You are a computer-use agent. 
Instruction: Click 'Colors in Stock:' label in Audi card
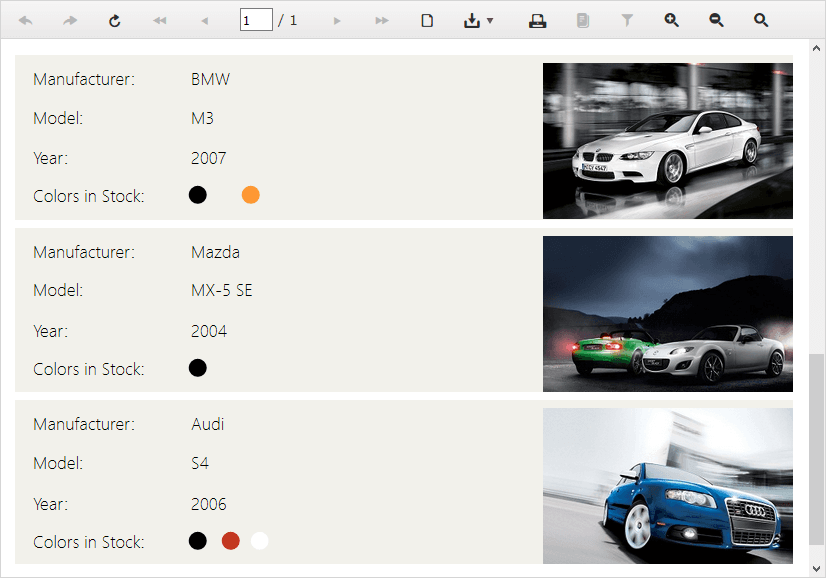click(88, 542)
